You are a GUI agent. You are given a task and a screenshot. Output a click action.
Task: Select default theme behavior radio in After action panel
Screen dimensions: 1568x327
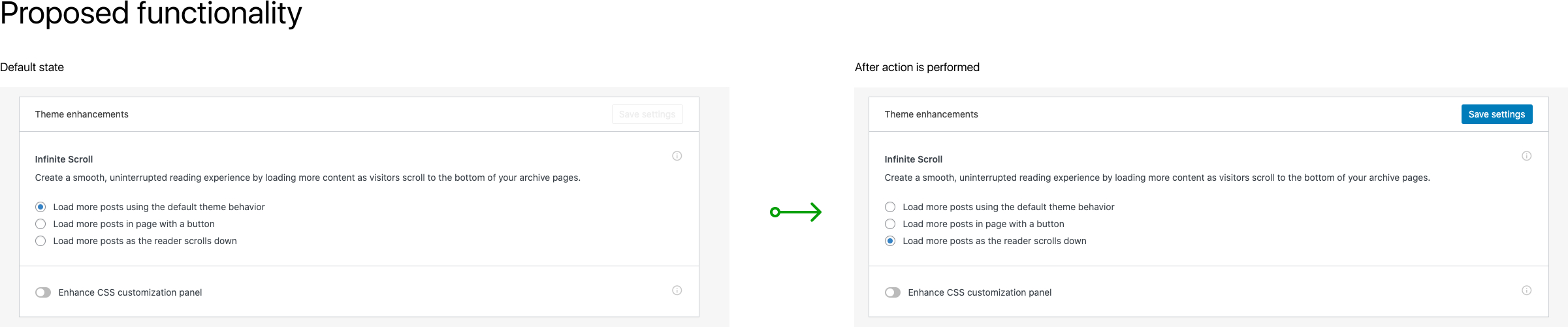(890, 207)
